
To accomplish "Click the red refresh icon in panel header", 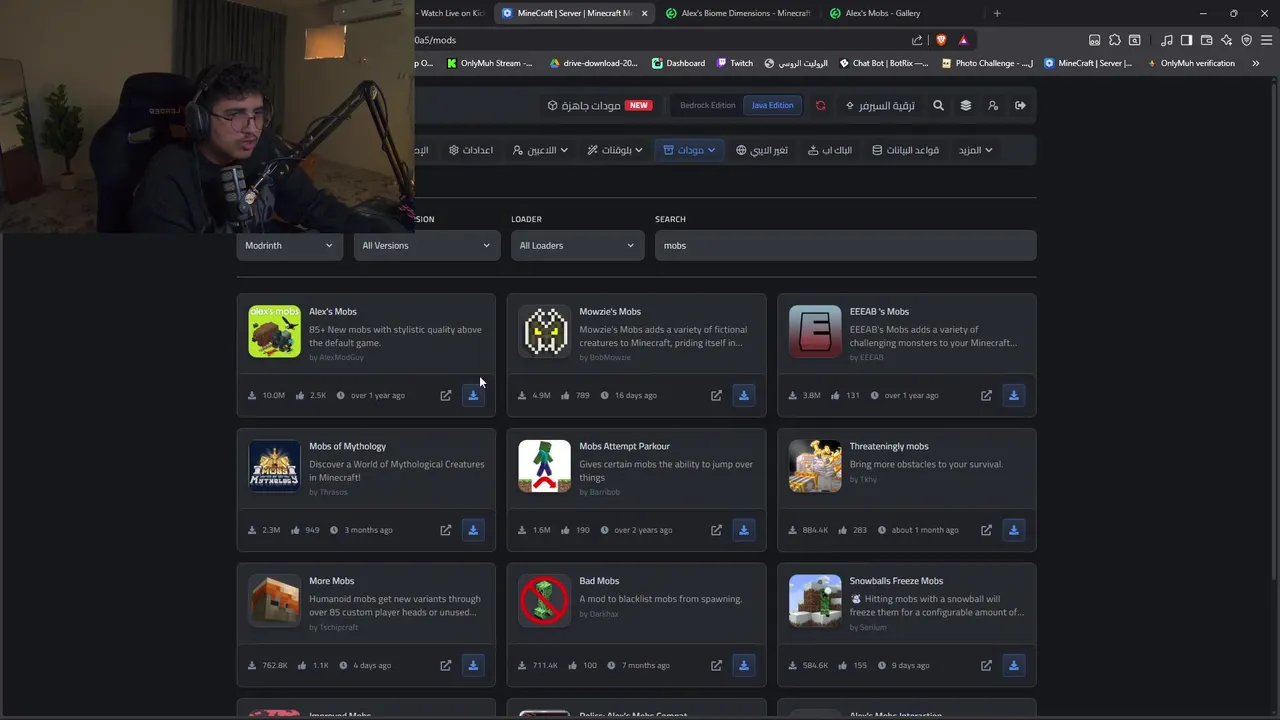I will 821,105.
